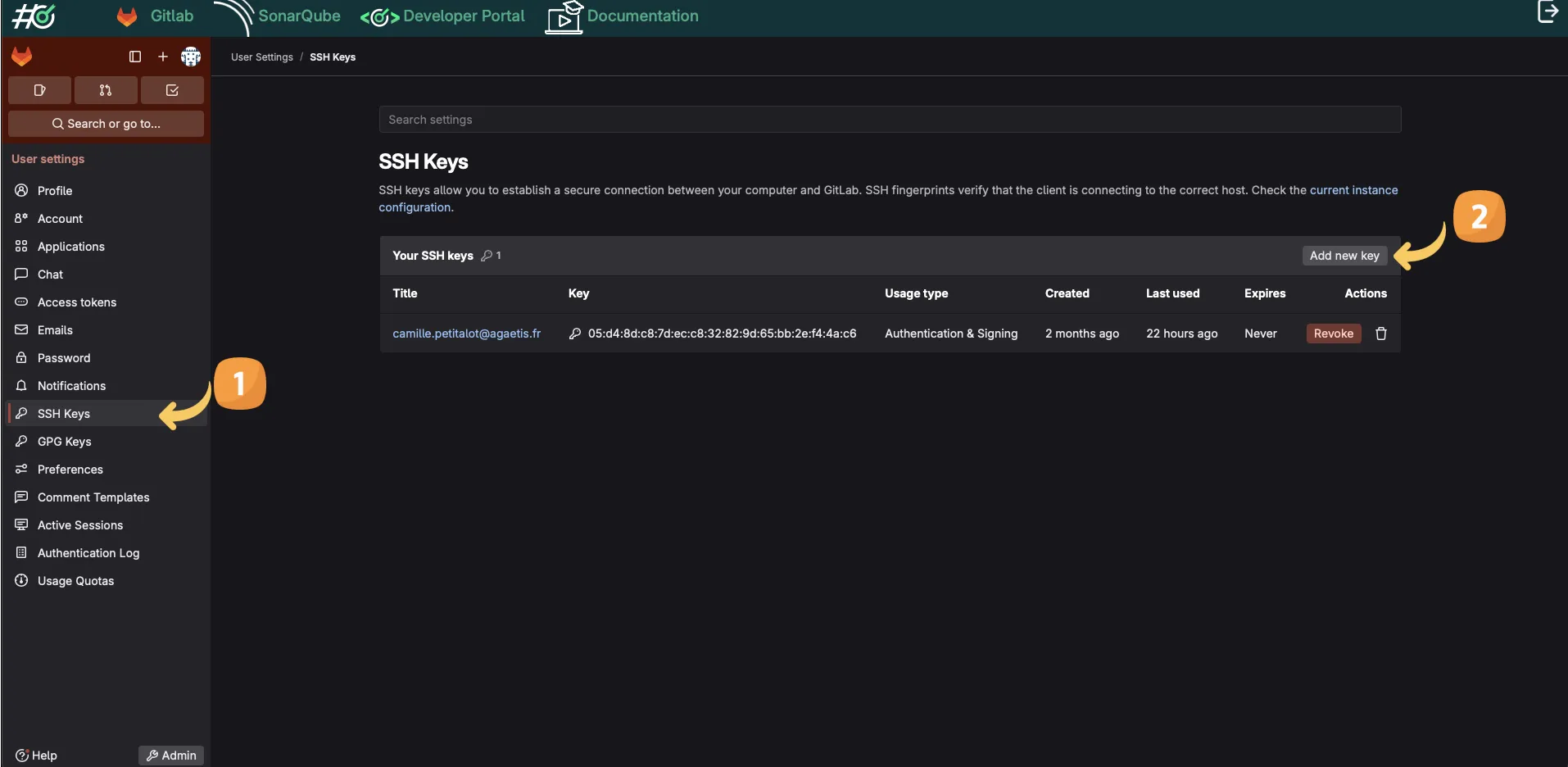Toggle the sidebar collapse icon
The height and width of the screenshot is (767, 1568).
[x=134, y=57]
